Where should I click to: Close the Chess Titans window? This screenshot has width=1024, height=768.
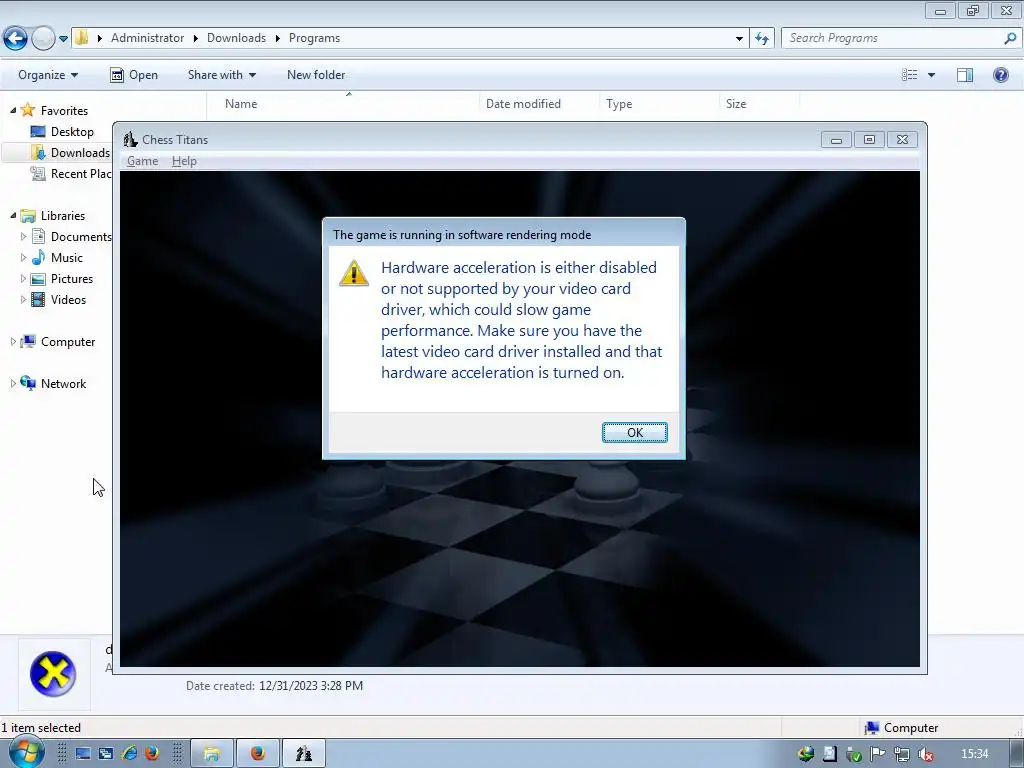902,140
